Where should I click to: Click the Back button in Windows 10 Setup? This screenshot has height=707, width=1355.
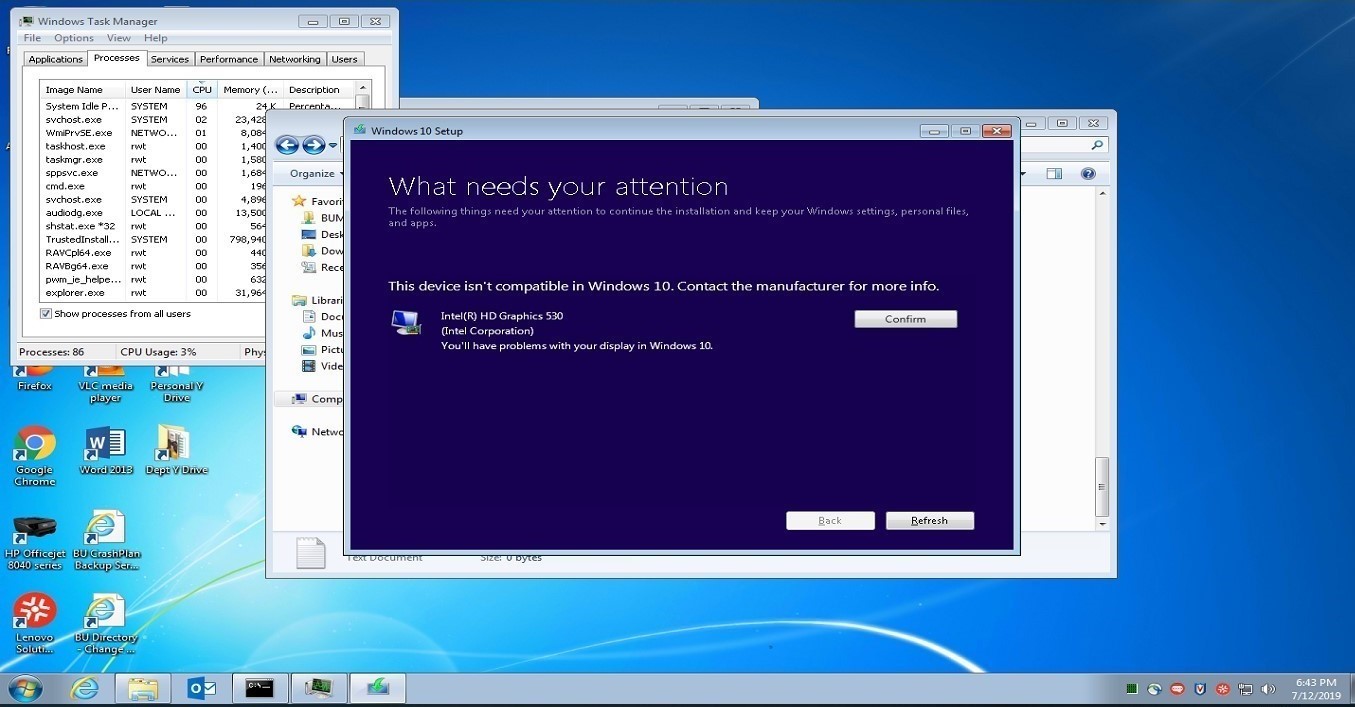point(830,521)
